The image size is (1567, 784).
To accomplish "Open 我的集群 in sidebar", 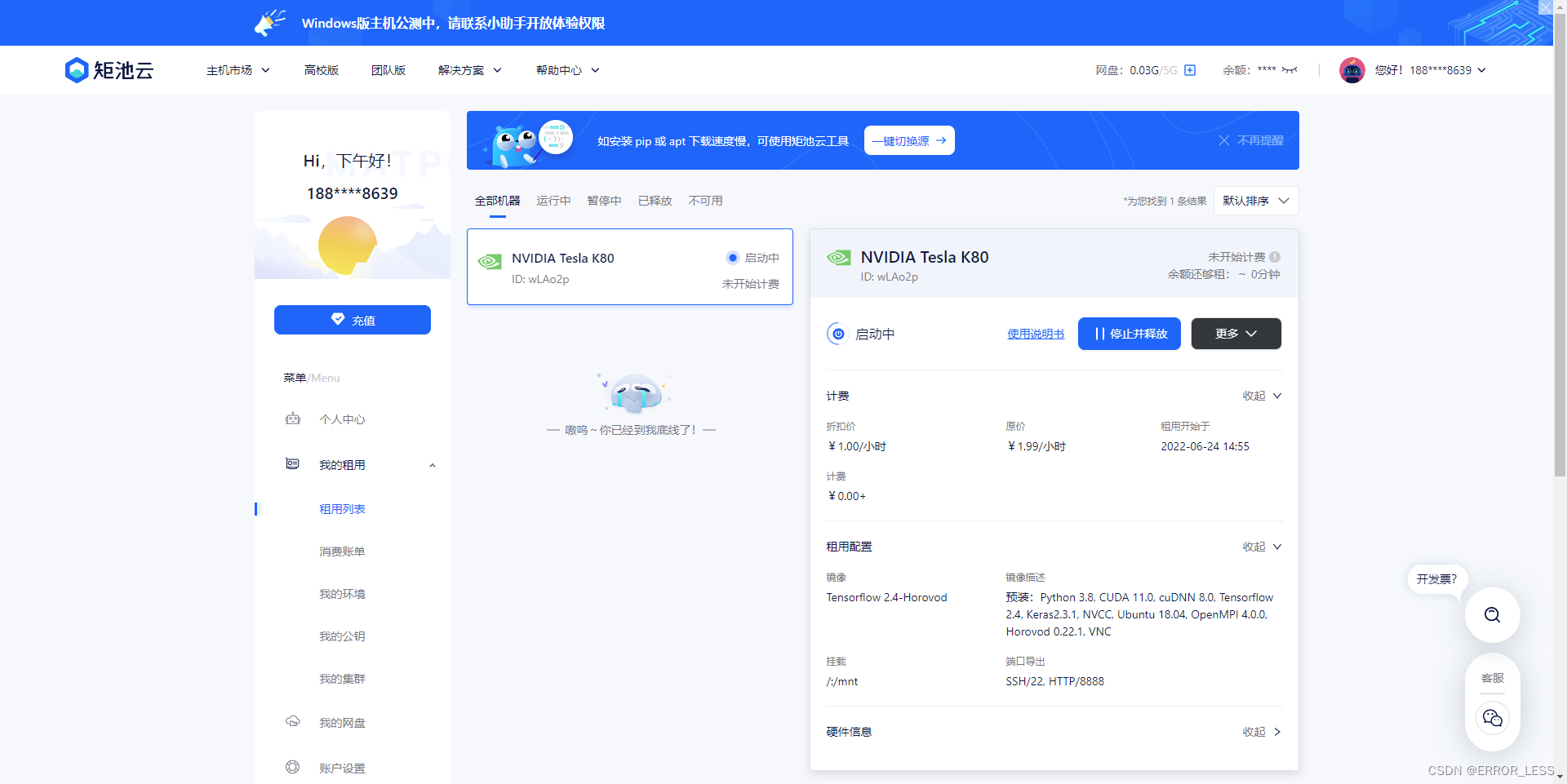I will click(342, 679).
